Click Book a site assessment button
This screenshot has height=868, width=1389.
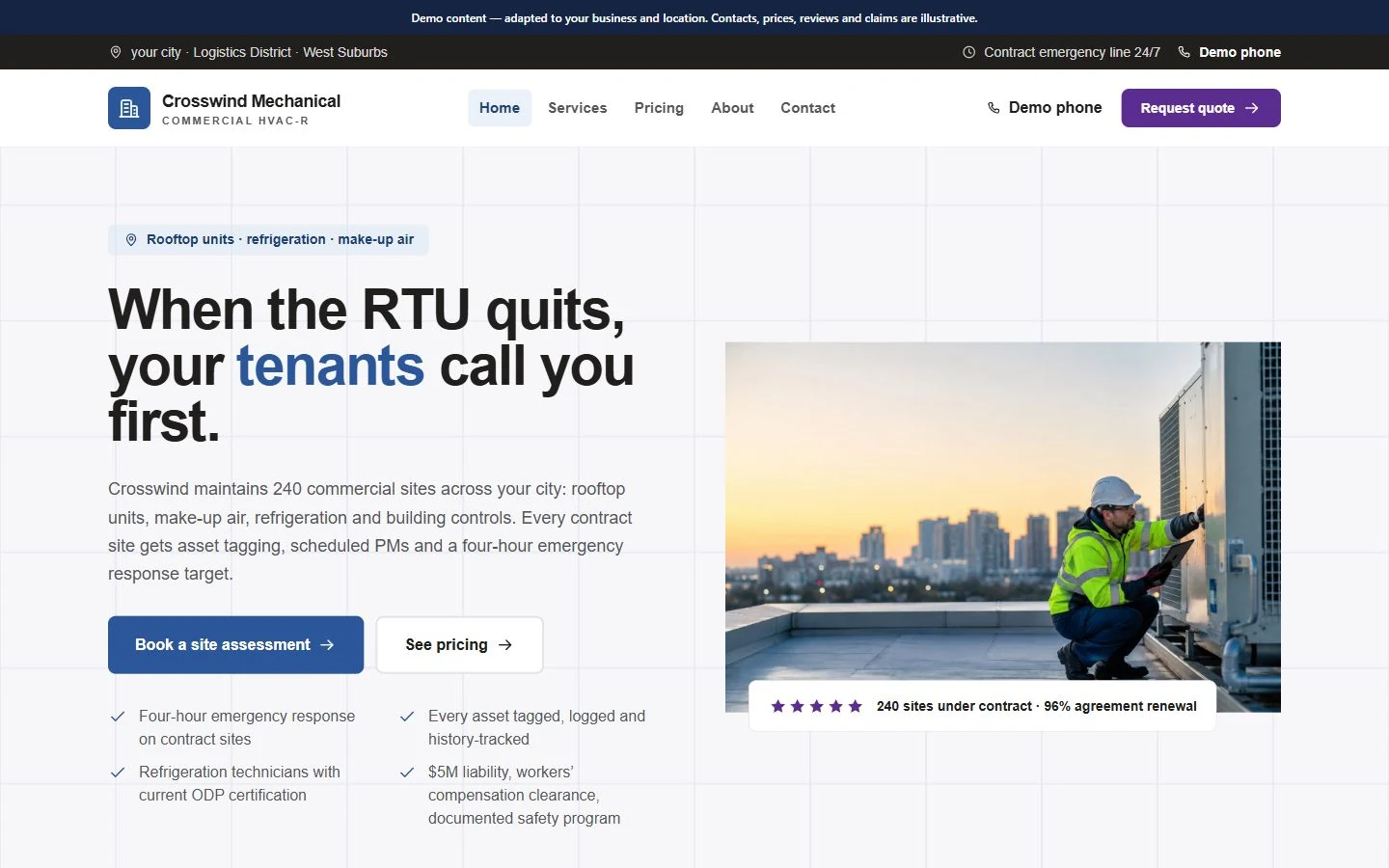tap(235, 645)
